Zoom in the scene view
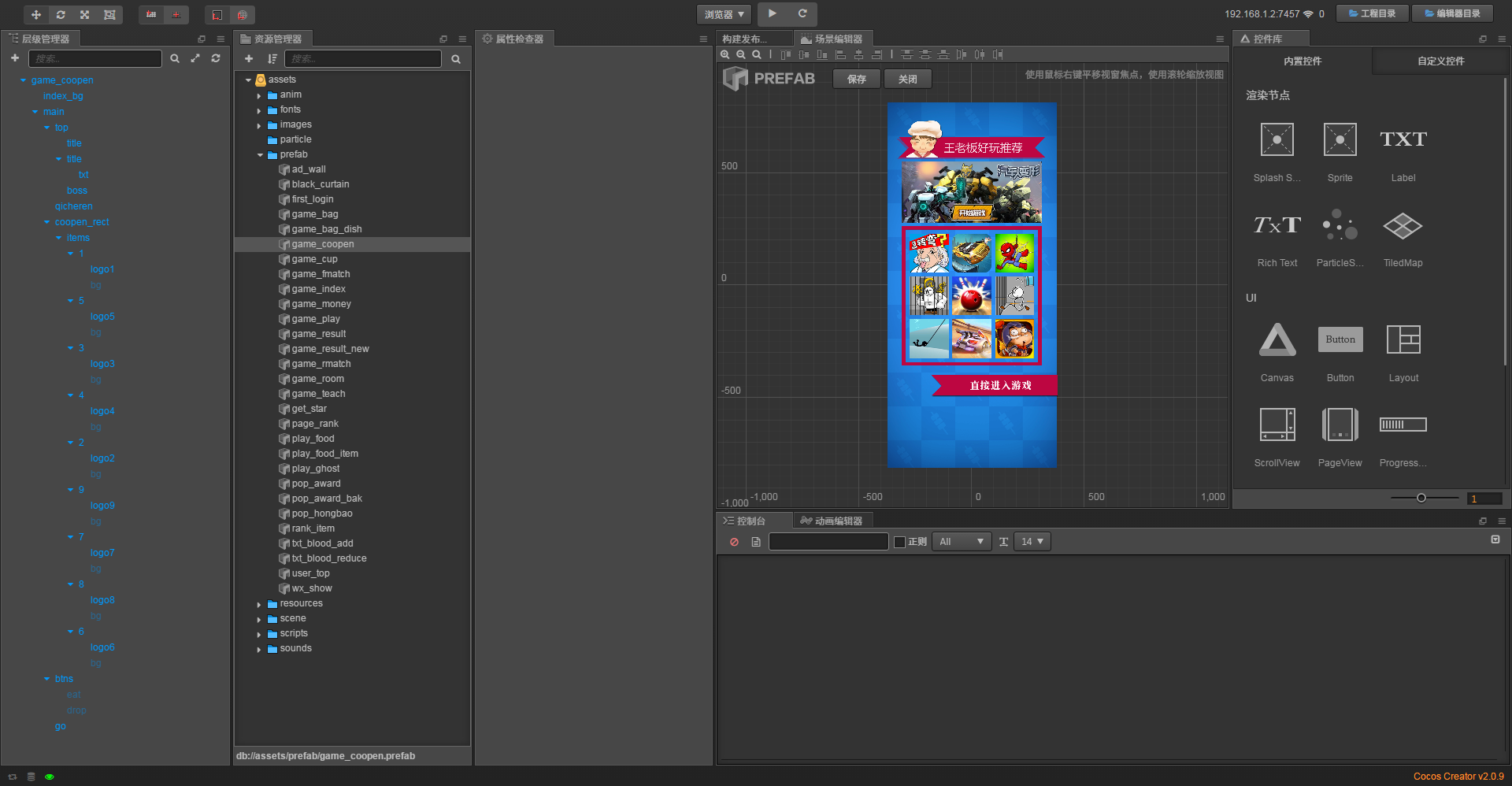The width and height of the screenshot is (1512, 786). [x=725, y=54]
